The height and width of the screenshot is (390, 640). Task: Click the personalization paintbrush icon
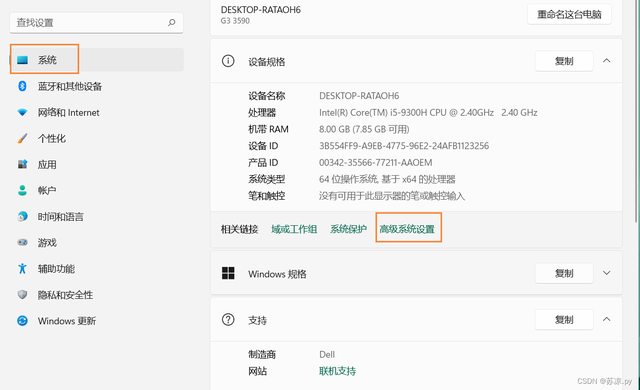click(22, 138)
